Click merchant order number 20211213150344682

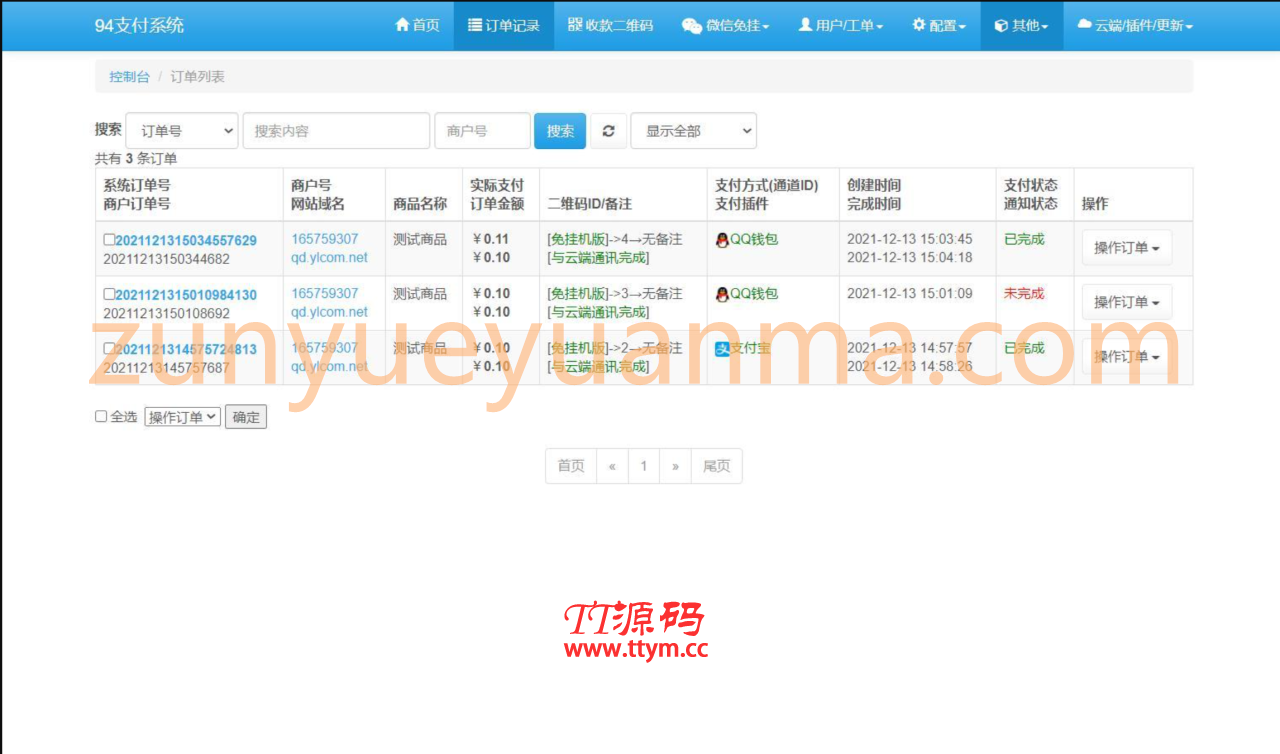click(166, 258)
